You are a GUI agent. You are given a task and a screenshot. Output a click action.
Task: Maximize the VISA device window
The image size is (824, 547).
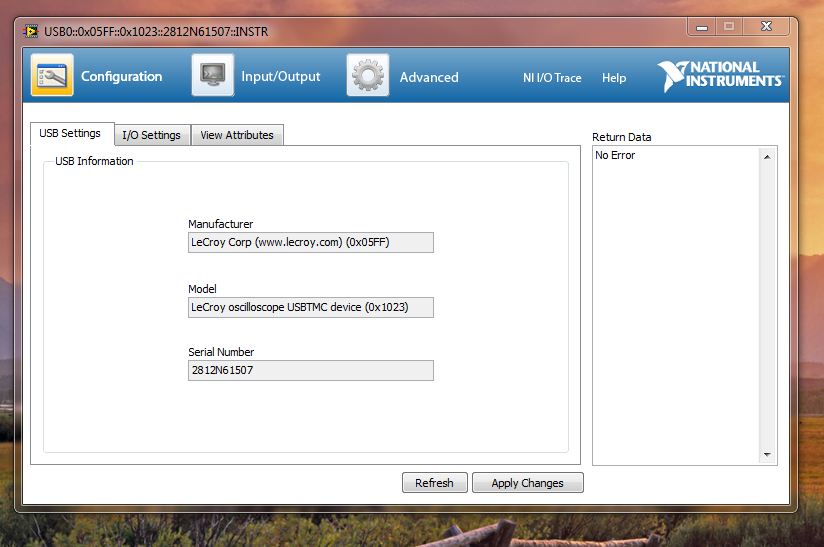729,27
